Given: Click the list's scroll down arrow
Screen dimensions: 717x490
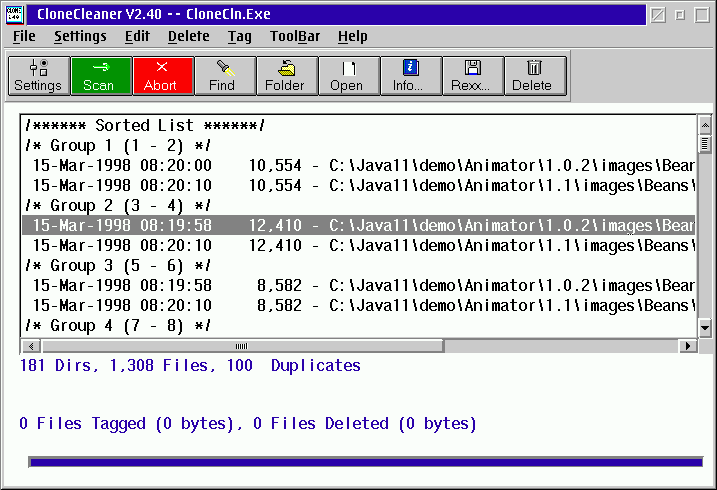Looking at the screenshot, I should [705, 328].
